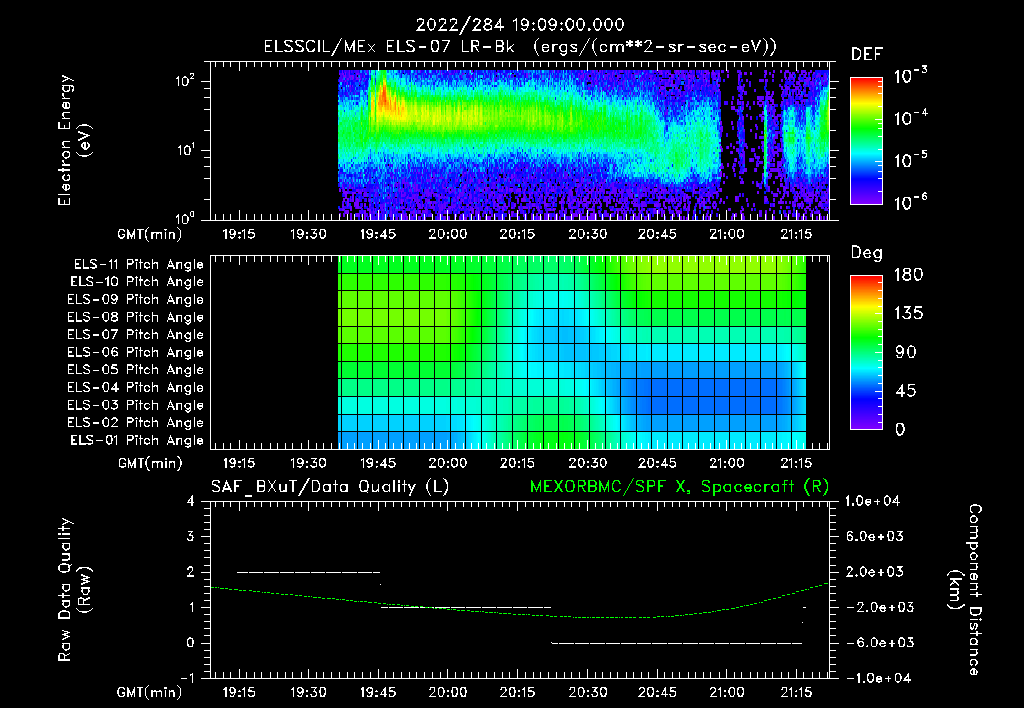Select the ELS-06 Pitch Angle row label
Image resolution: width=1024 pixels, height=708 pixels.
pyautogui.click(x=136, y=352)
